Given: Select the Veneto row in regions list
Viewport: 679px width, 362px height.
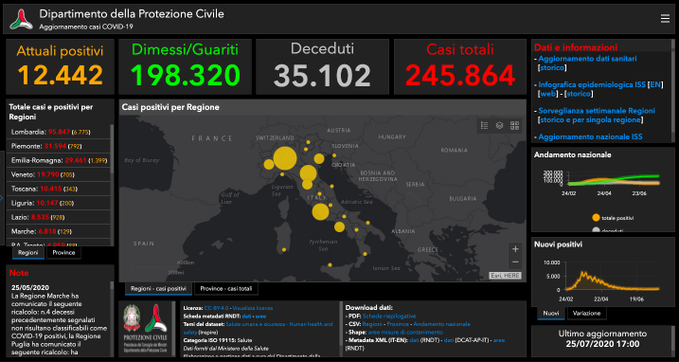Looking at the screenshot, I should click(x=58, y=175).
